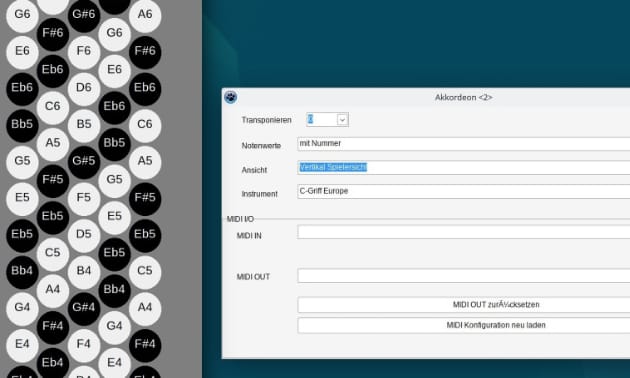Play the D6 accordion key
Viewport: 630px width, 378px height.
tap(84, 88)
